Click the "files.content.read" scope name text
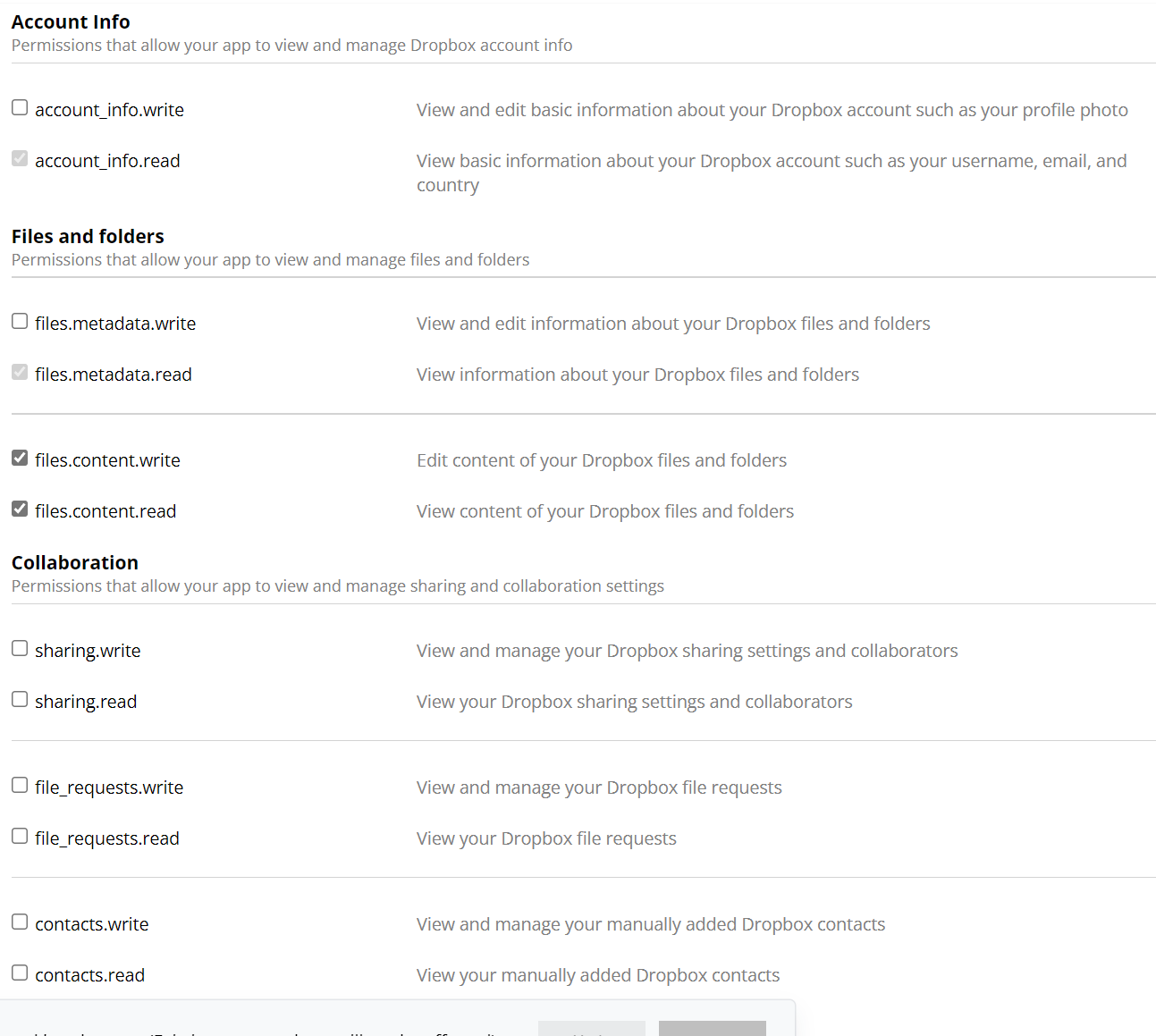The height and width of the screenshot is (1036, 1156). [105, 511]
